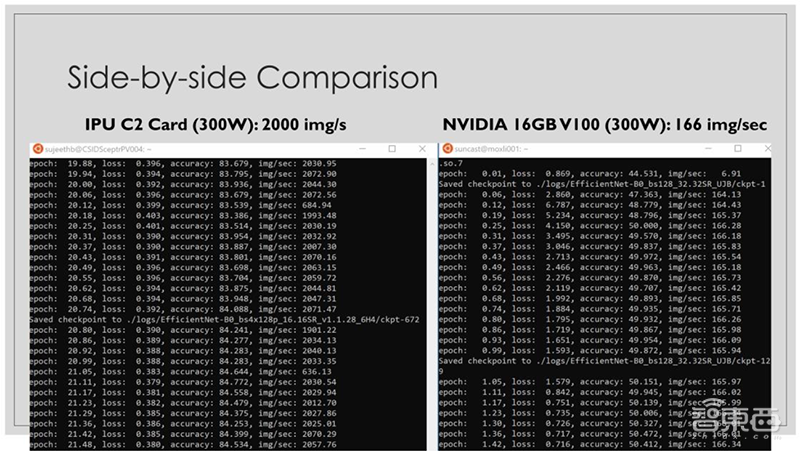Close the suncast@moxli001 terminal window

tap(765, 148)
